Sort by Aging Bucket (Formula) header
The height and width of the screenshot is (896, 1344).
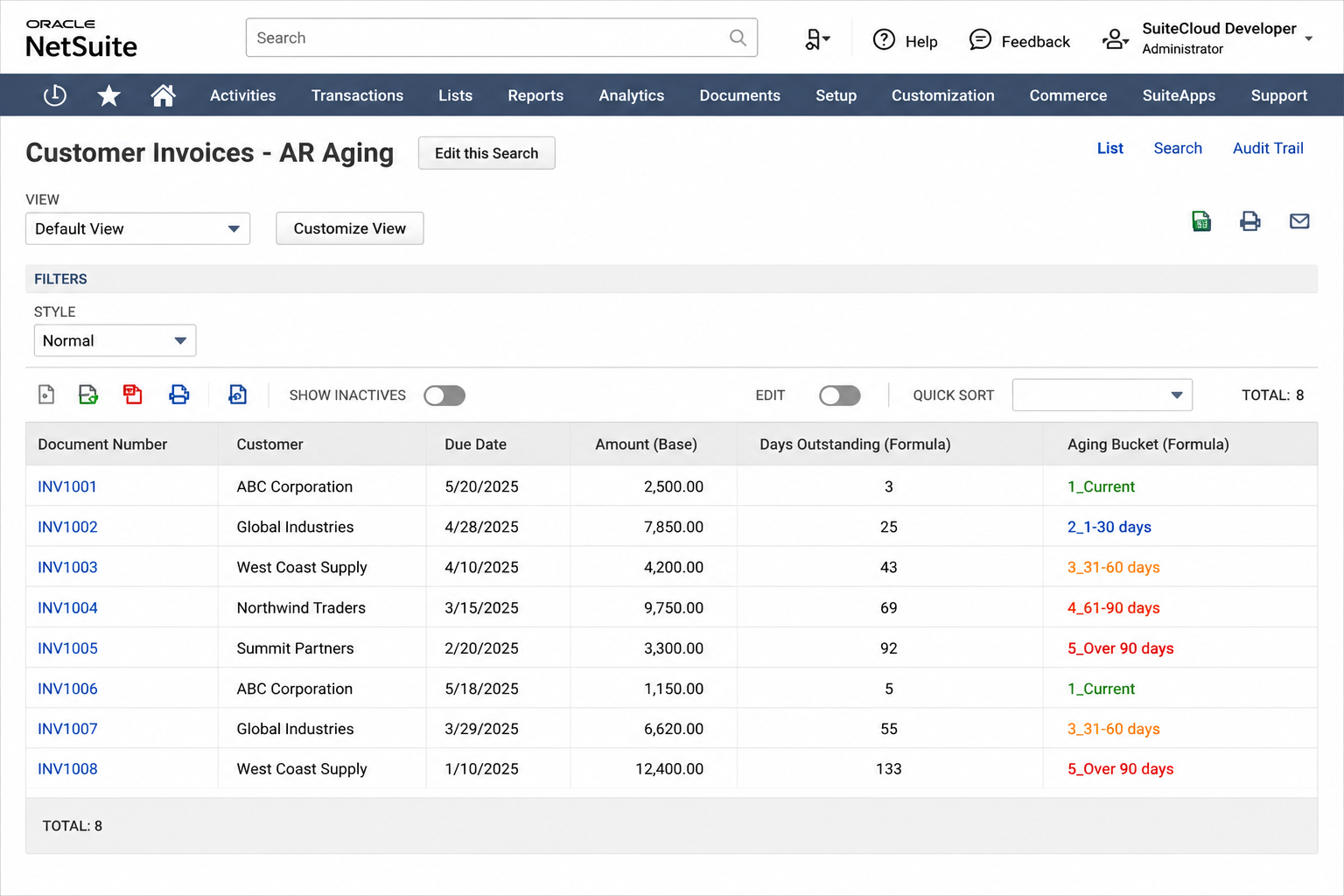click(x=1148, y=444)
